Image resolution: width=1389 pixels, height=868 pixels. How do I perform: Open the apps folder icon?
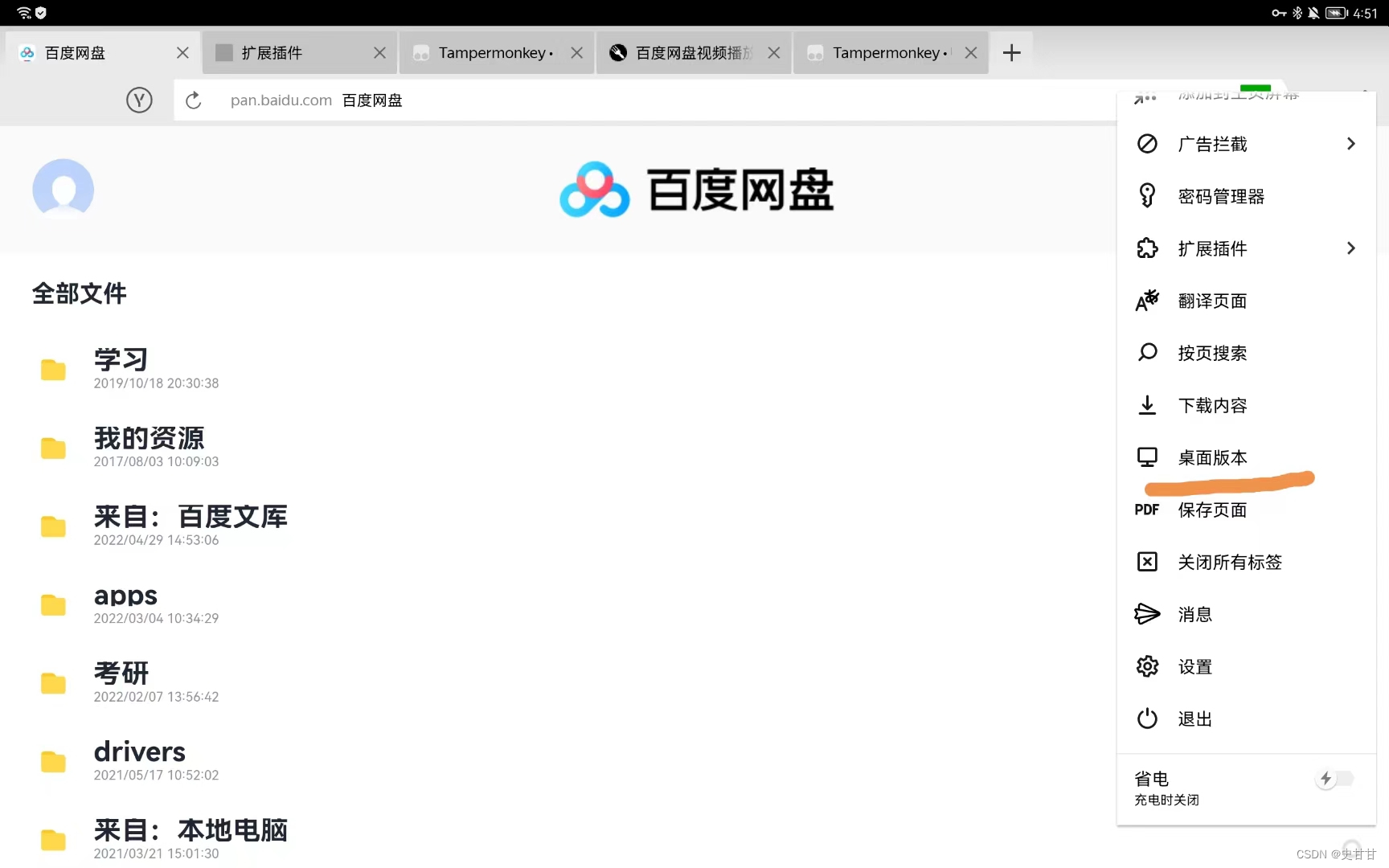point(53,604)
